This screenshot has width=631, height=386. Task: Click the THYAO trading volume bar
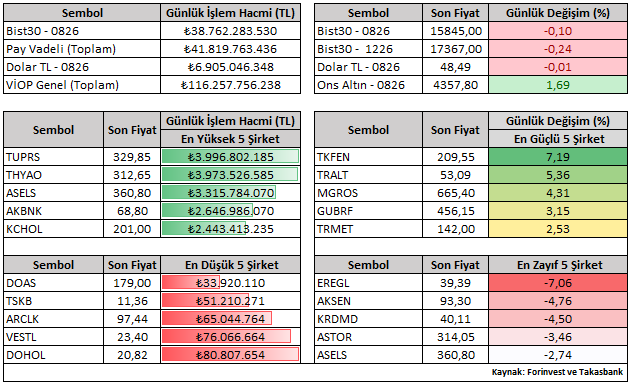(230, 175)
